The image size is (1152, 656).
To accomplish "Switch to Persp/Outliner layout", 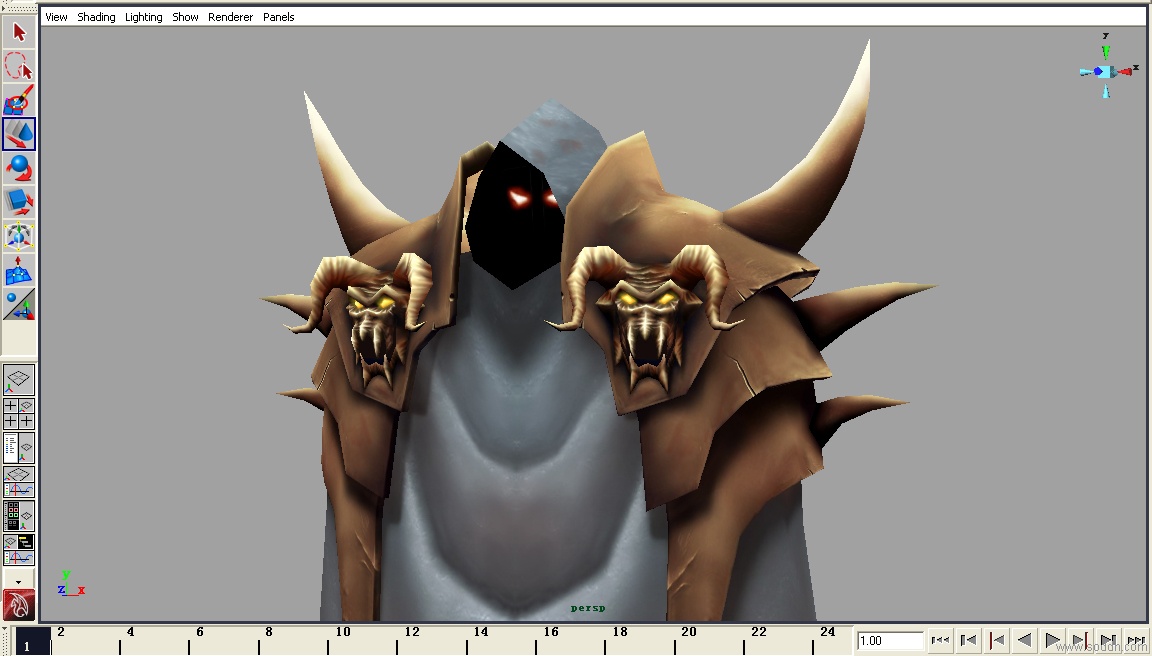I will [19, 447].
